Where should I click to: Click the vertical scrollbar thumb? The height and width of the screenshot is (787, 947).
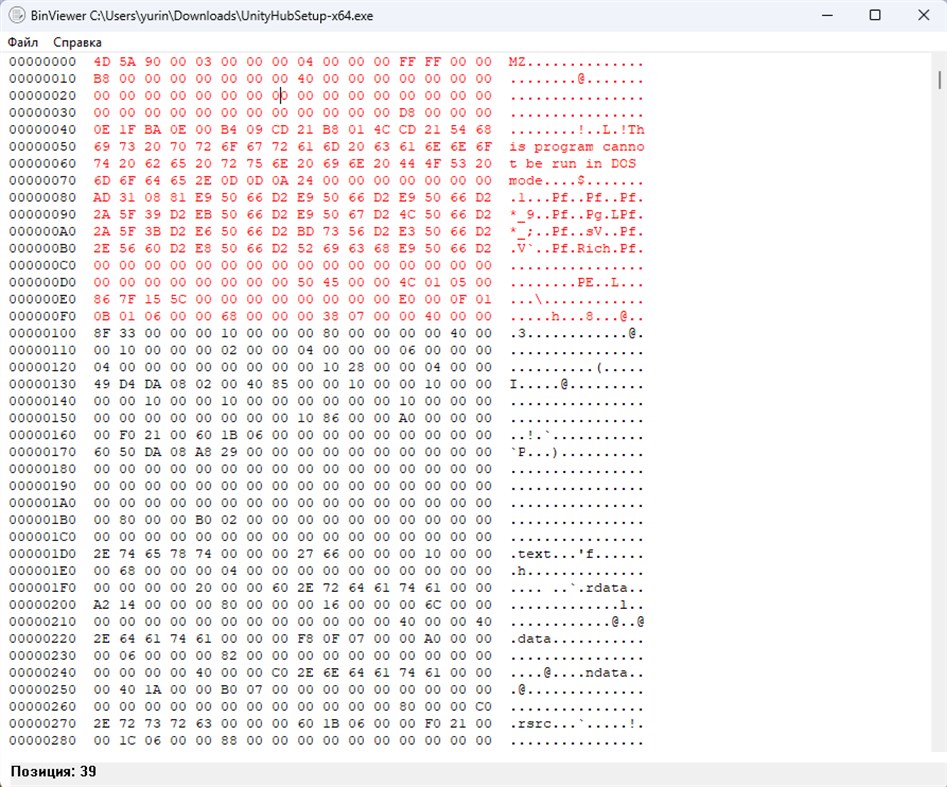(x=940, y=80)
